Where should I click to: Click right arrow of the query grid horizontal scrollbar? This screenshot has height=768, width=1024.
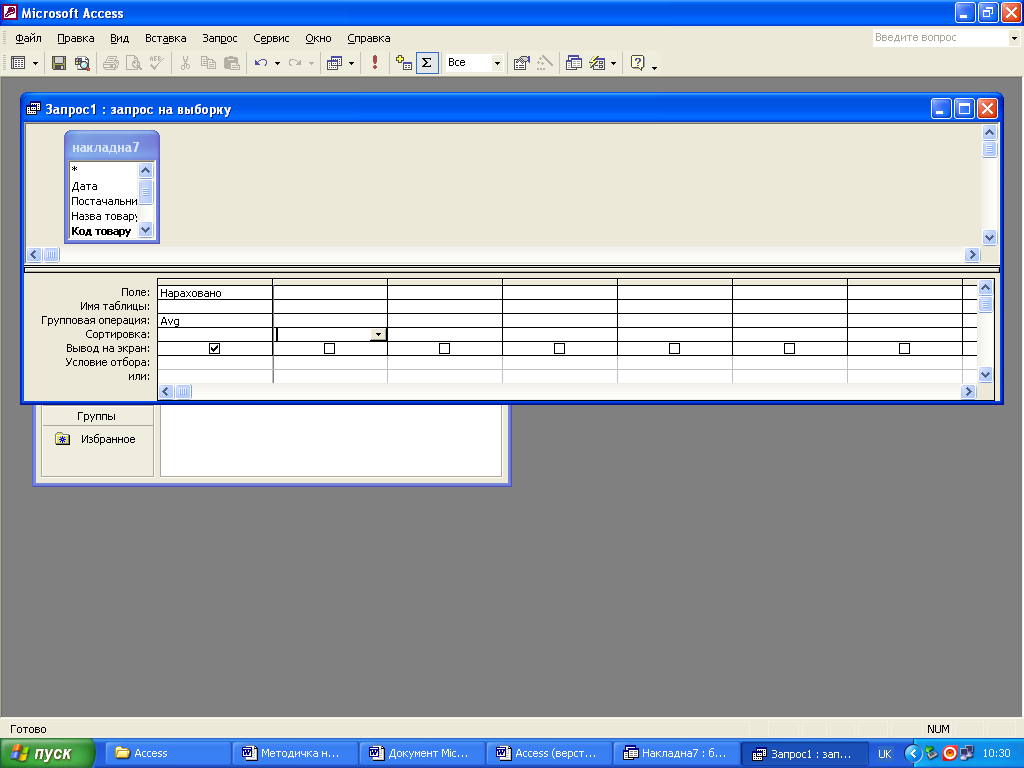click(x=968, y=391)
